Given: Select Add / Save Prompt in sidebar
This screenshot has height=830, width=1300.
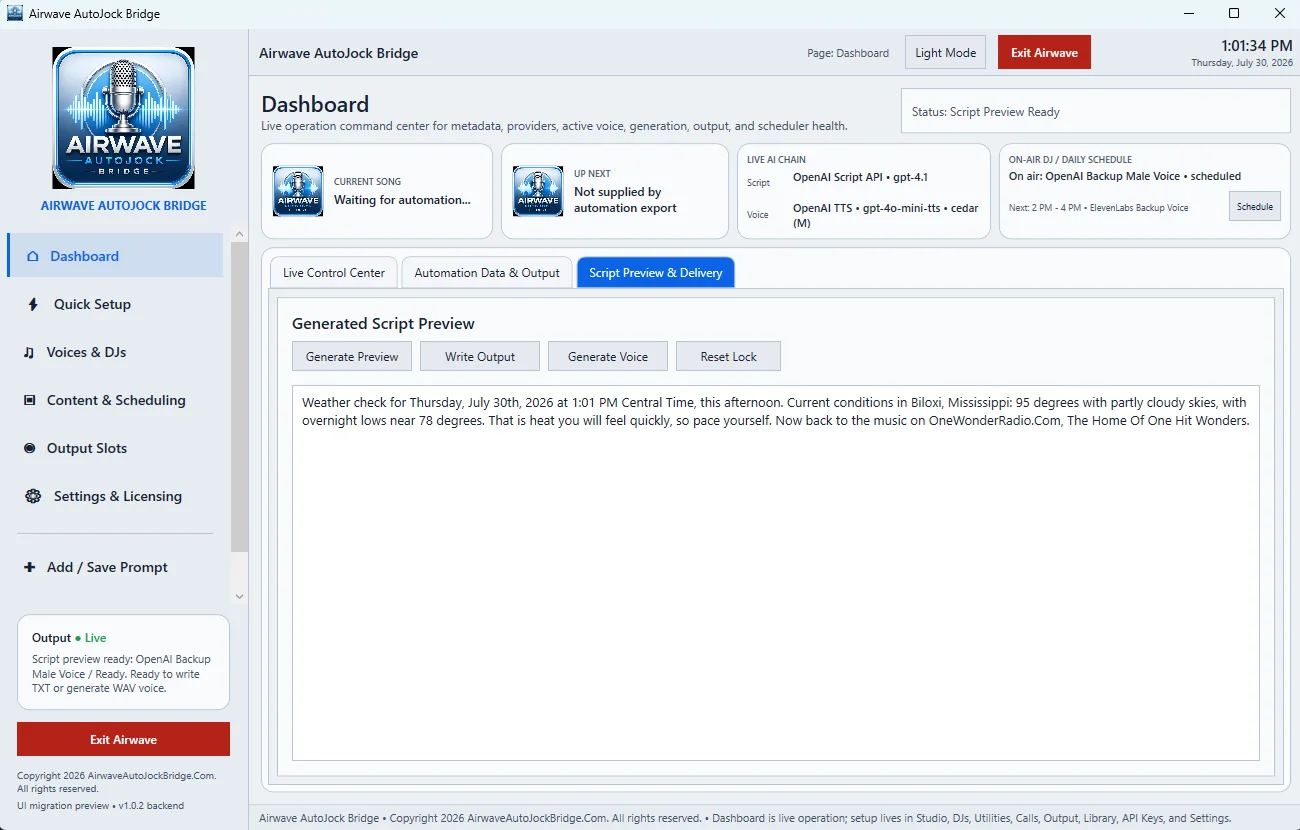Looking at the screenshot, I should (x=115, y=567).
